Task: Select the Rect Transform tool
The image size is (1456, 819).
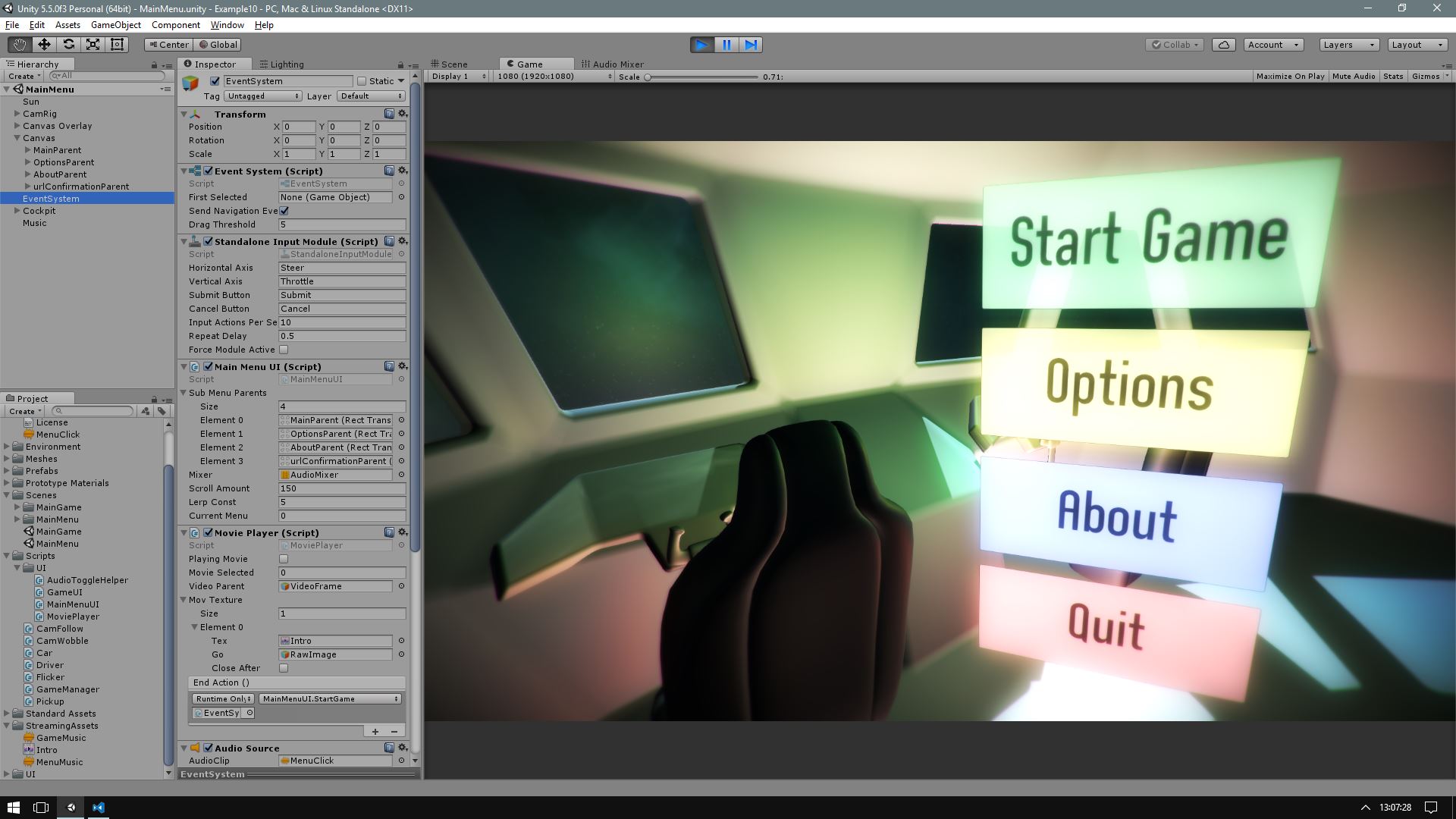Action: pyautogui.click(x=117, y=45)
